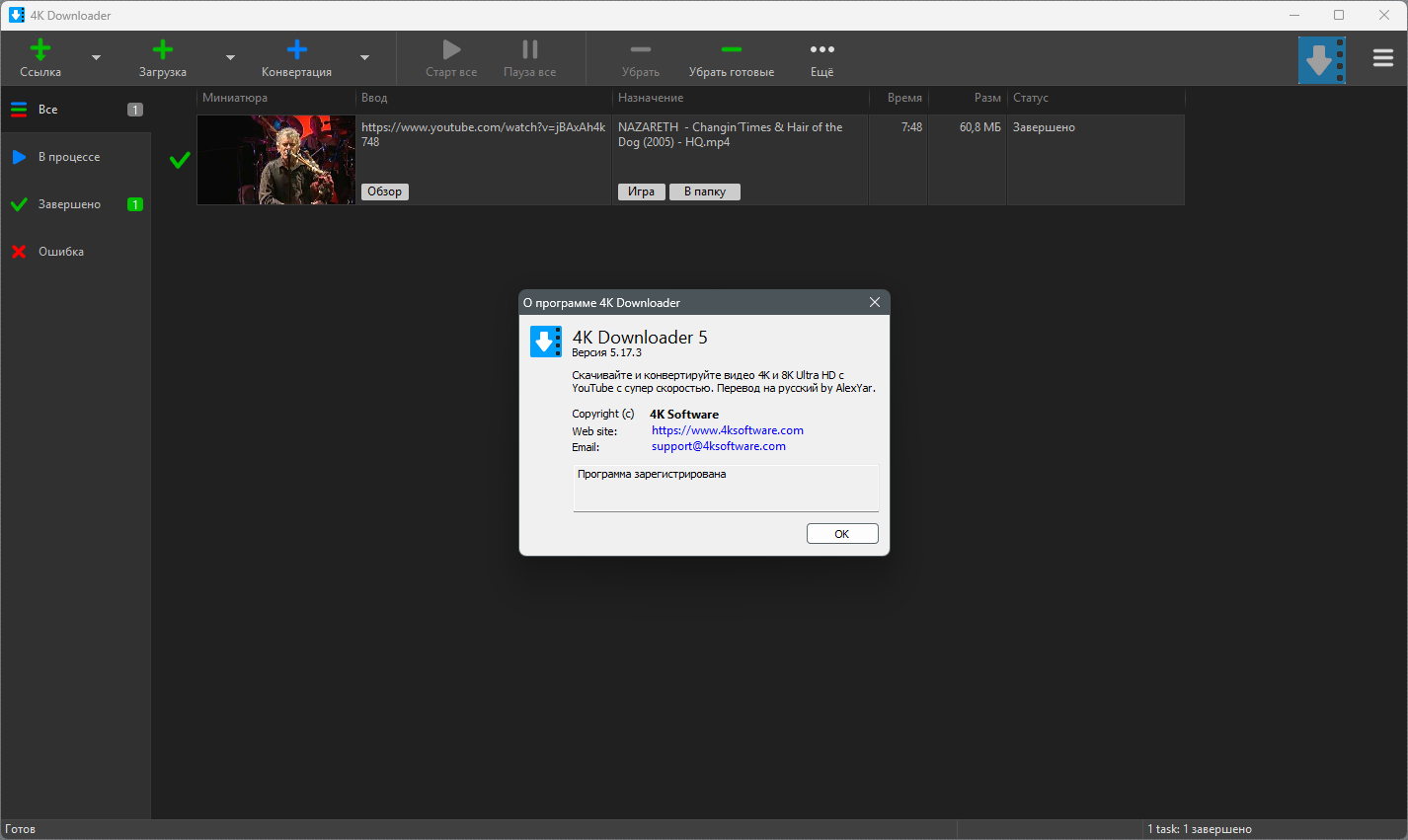Image resolution: width=1408 pixels, height=840 pixels.
Task: Click the Старт все play icon
Action: click(x=451, y=49)
